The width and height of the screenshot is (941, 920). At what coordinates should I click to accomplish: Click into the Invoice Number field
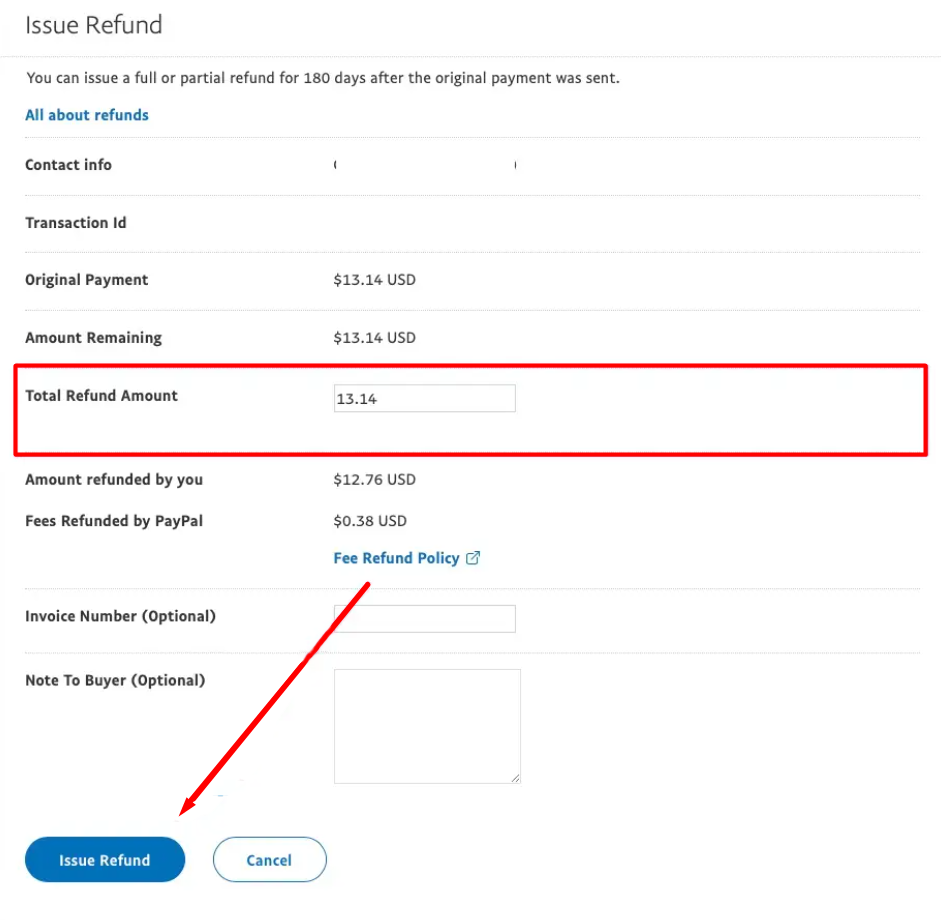[424, 619]
